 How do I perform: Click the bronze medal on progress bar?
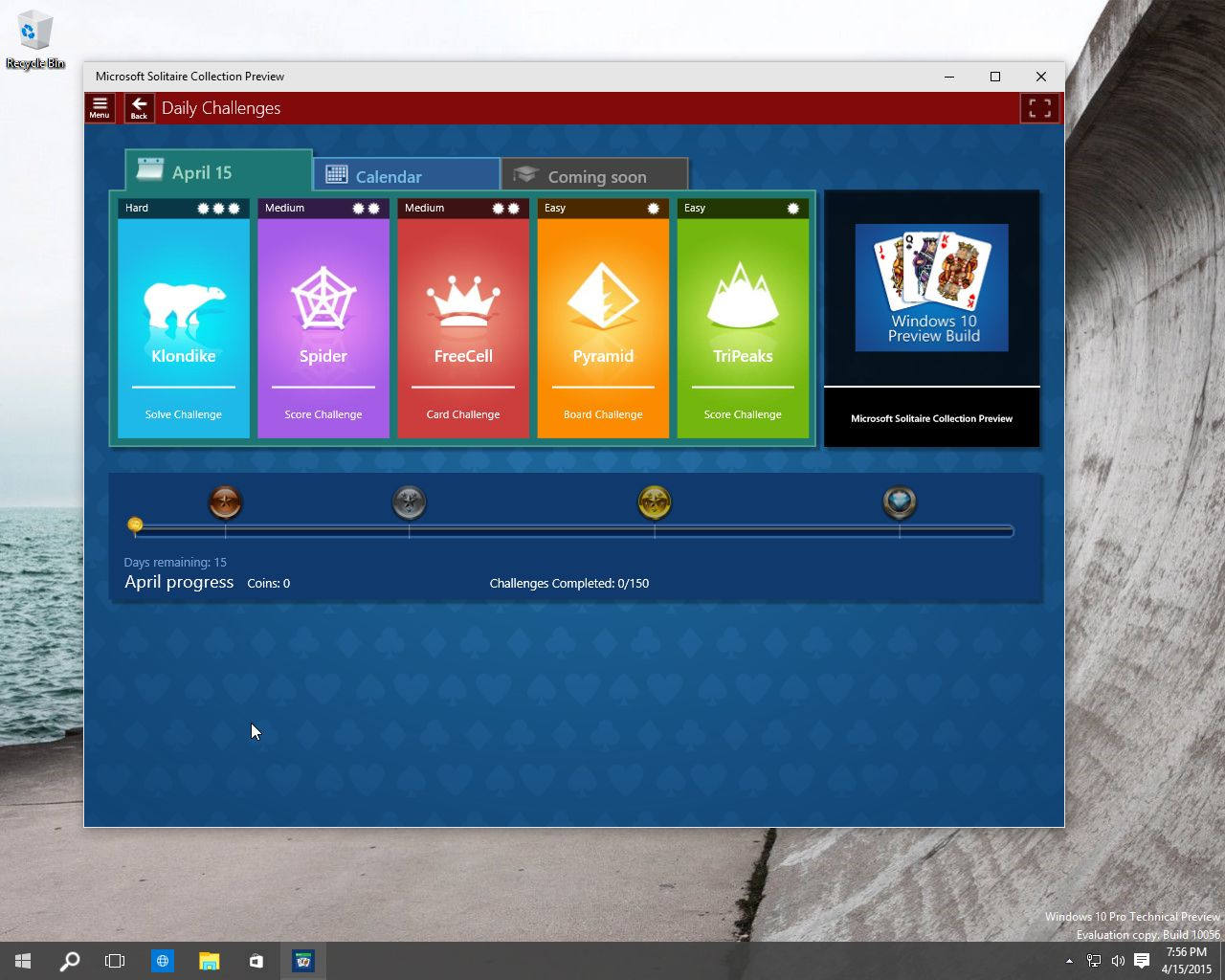pyautogui.click(x=226, y=502)
